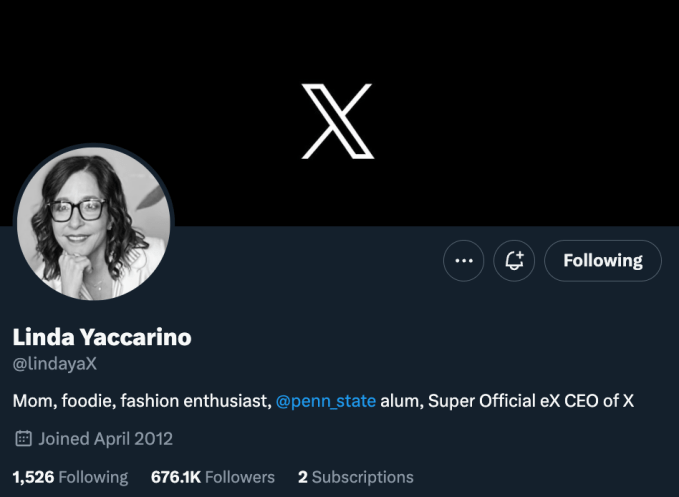Open the three-dot more options menu
Screen dimensions: 679x497
pos(463,261)
